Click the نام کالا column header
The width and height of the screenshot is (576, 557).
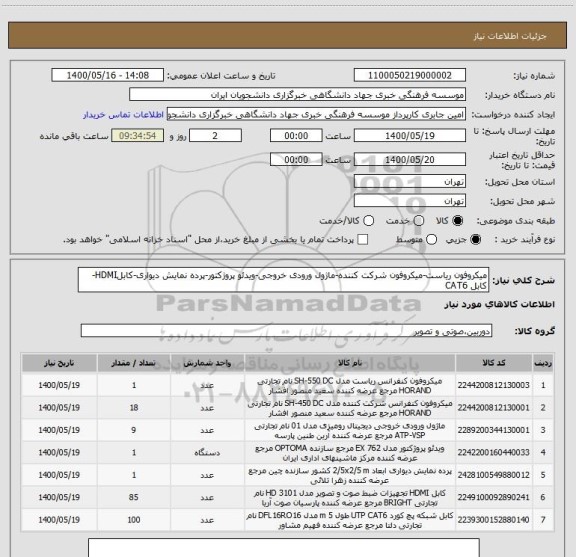point(350,363)
